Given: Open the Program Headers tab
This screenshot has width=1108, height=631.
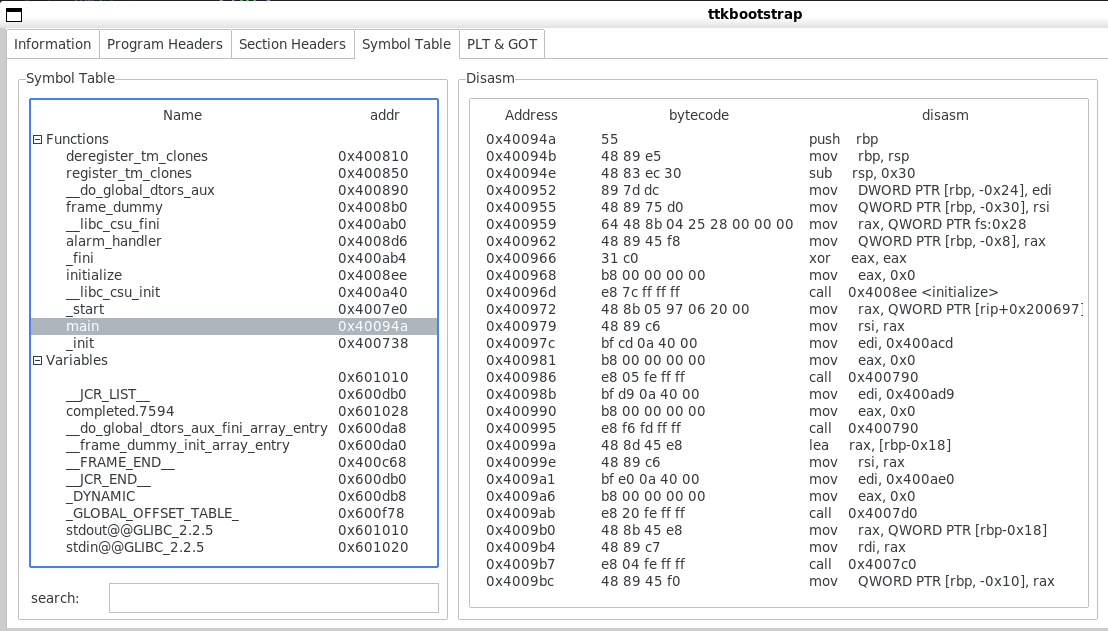Looking at the screenshot, I should pos(165,44).
